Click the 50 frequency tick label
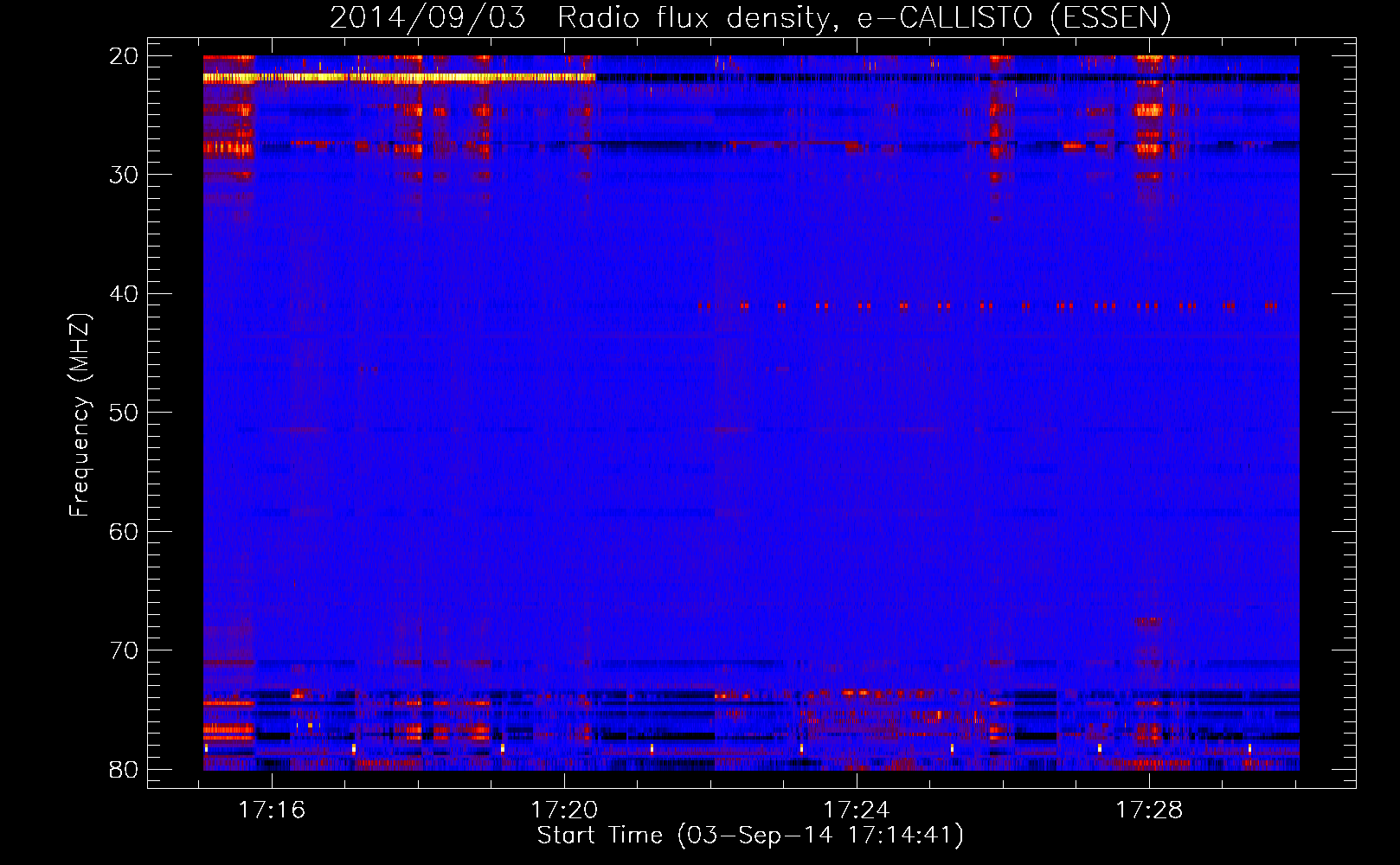The image size is (1400, 865). pos(125,413)
